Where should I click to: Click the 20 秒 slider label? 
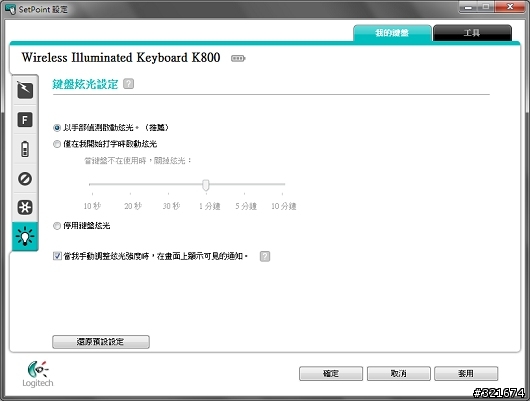click(133, 206)
